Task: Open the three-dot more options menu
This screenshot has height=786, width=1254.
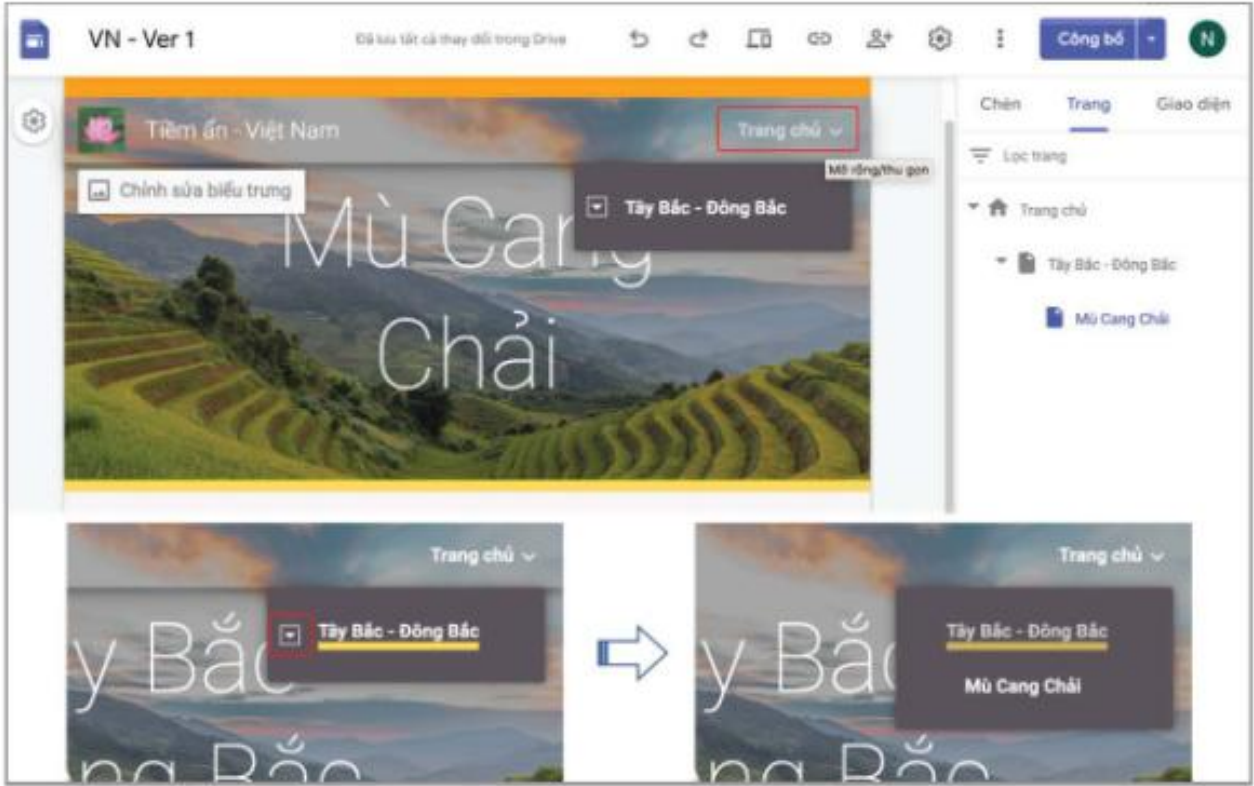Action: click(x=999, y=39)
